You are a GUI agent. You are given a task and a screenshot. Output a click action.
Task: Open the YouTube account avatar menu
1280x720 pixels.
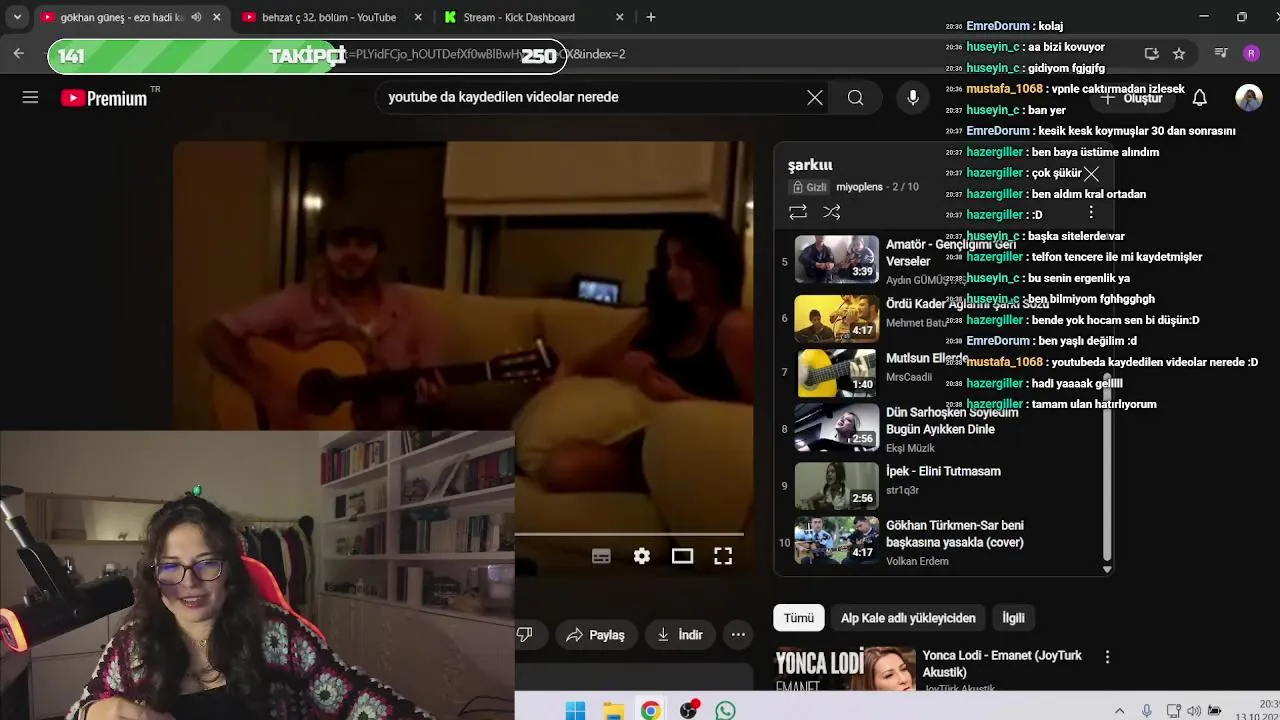[1248, 97]
